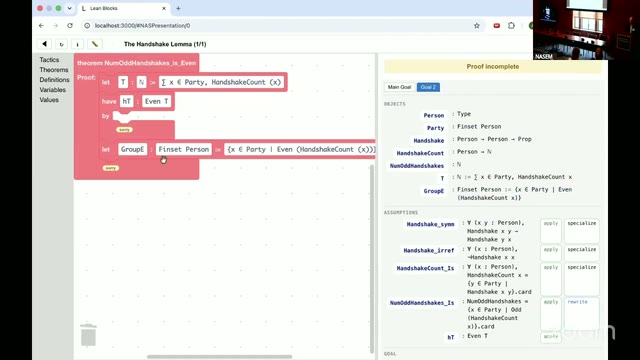Go to the previous level with the left arrow
The height and width of the screenshot is (360, 640).
pos(44,44)
